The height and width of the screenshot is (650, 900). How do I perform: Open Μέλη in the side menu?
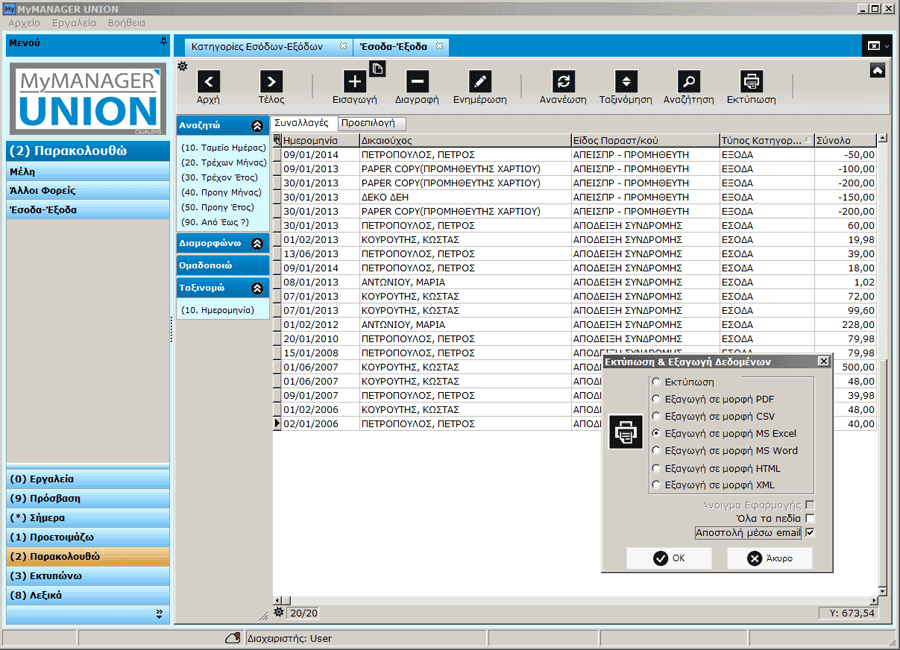(x=88, y=172)
